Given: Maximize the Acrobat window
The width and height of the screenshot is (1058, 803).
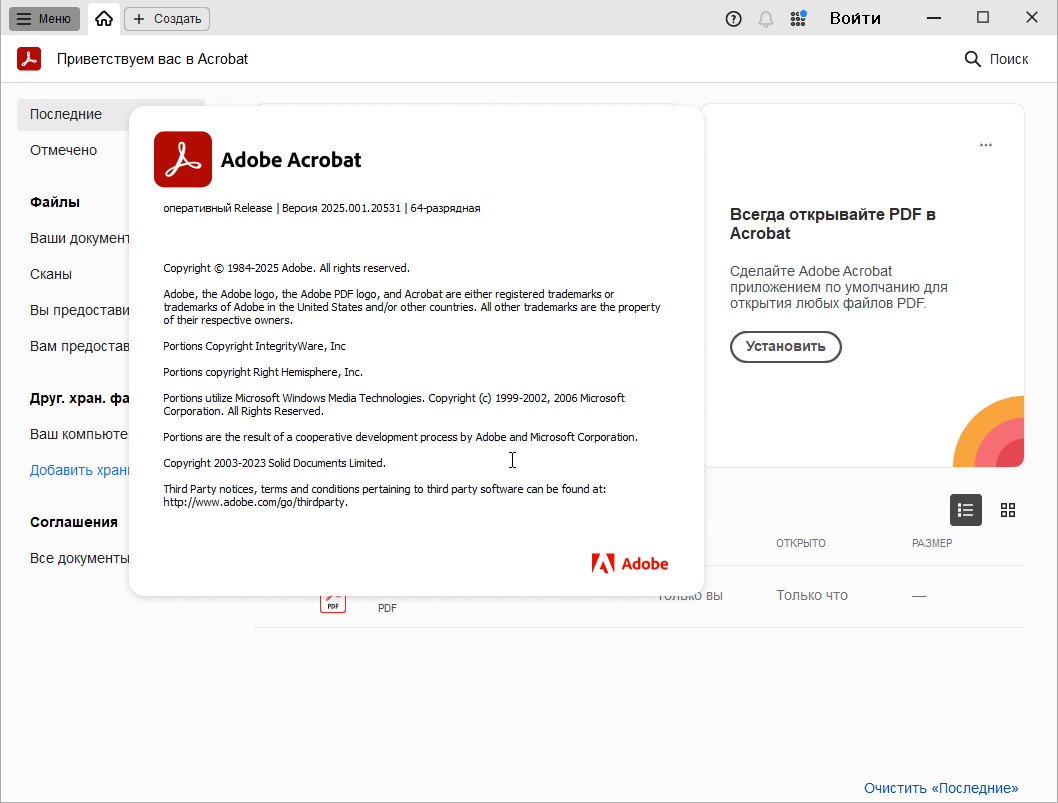Looking at the screenshot, I should click(983, 18).
